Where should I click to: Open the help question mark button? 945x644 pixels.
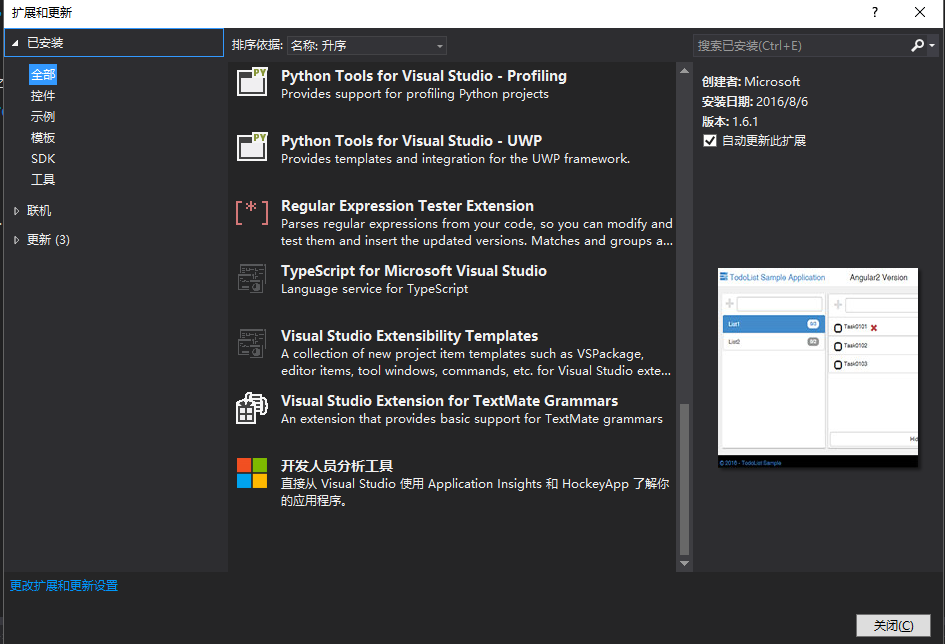point(875,12)
